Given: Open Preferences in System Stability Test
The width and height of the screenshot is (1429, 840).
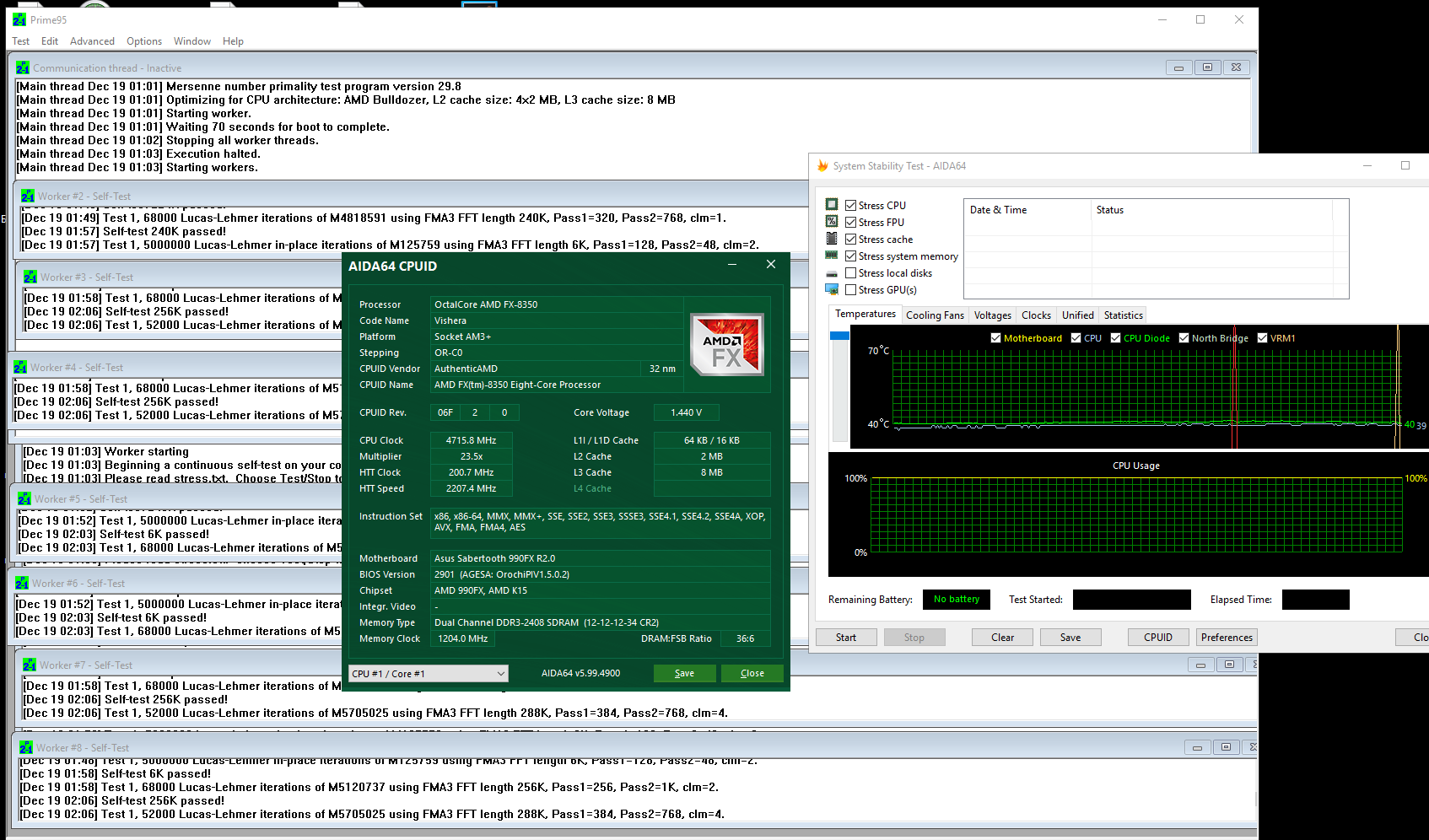Looking at the screenshot, I should point(1227,638).
